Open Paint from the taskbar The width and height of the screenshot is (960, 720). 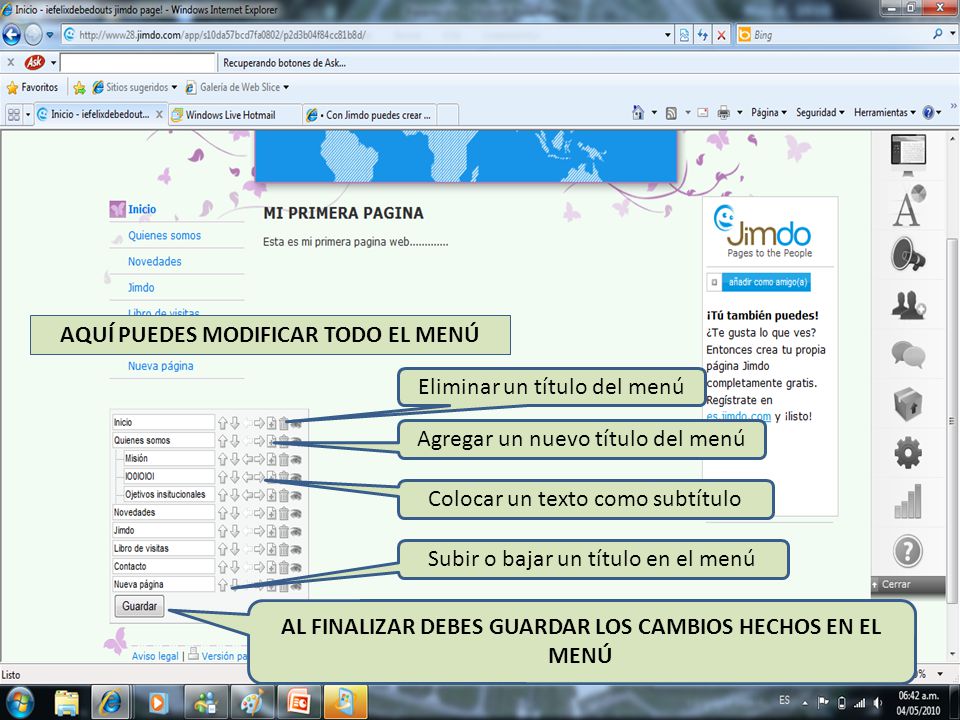[x=252, y=702]
